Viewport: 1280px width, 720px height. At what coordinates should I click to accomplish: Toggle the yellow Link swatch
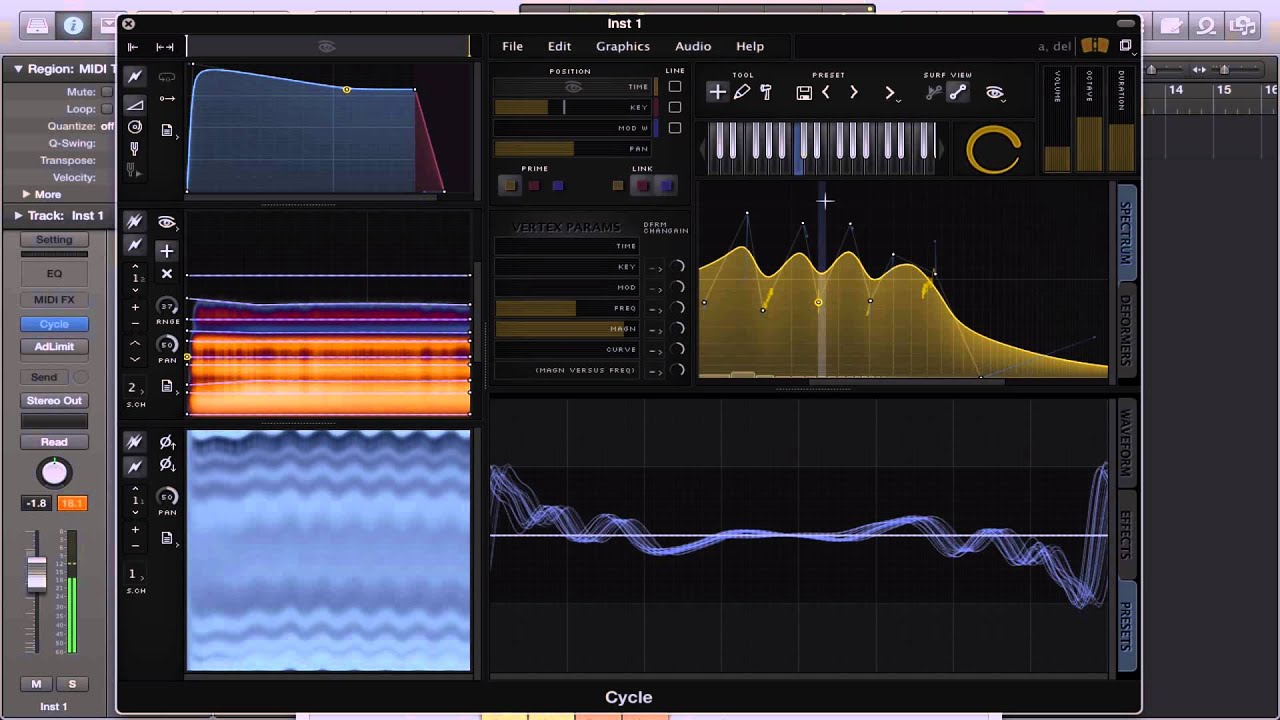[x=618, y=185]
